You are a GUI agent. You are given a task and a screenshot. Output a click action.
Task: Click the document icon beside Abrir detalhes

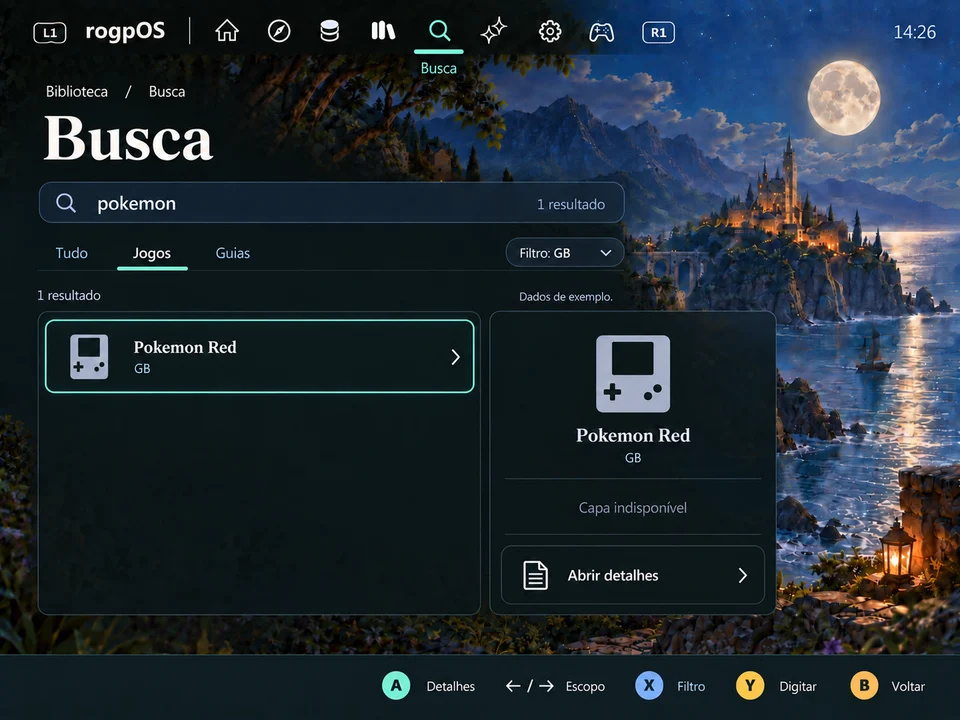click(535, 576)
